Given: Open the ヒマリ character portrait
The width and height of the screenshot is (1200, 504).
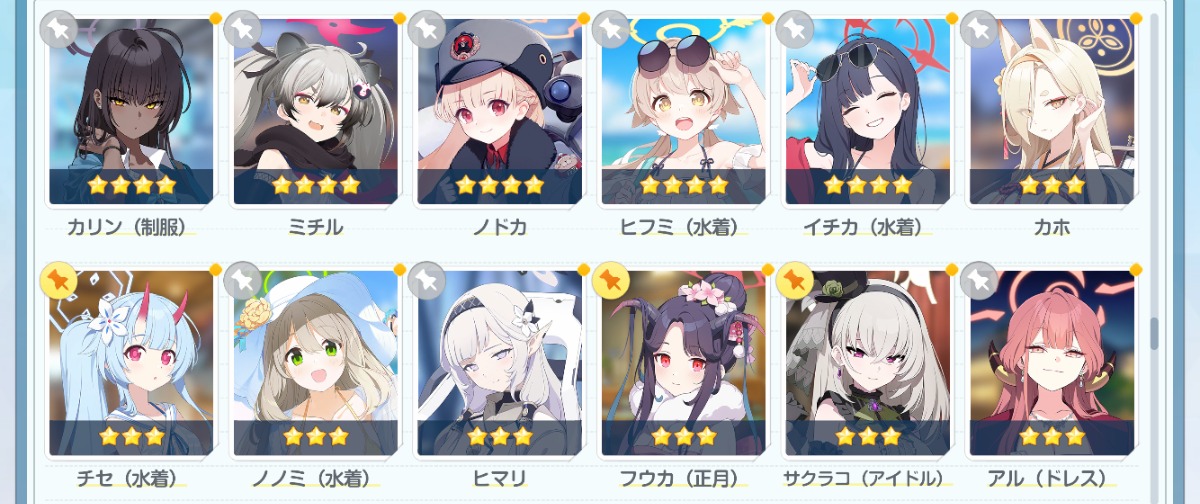Looking at the screenshot, I should [500, 363].
